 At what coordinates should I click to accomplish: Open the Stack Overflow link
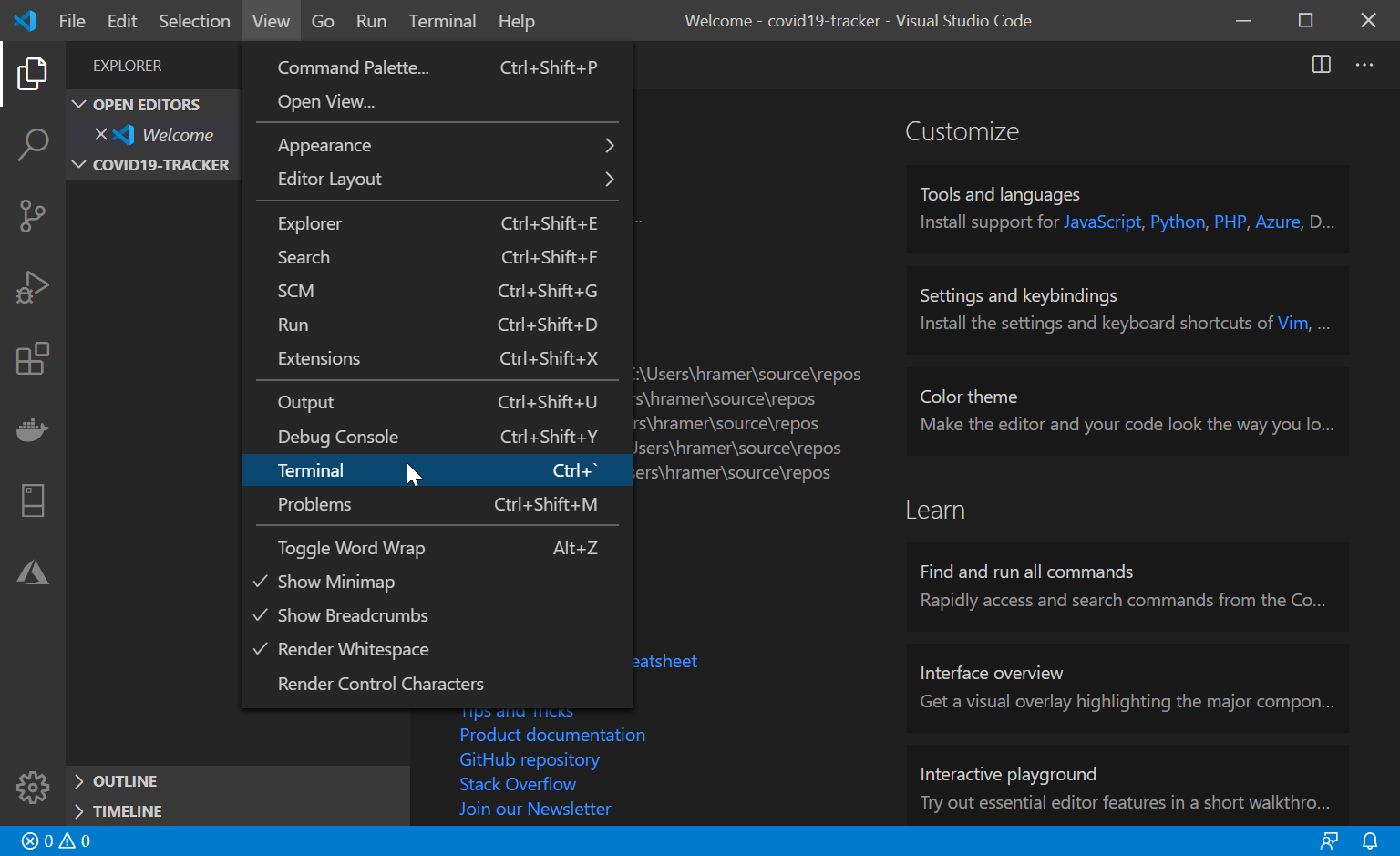coord(518,784)
